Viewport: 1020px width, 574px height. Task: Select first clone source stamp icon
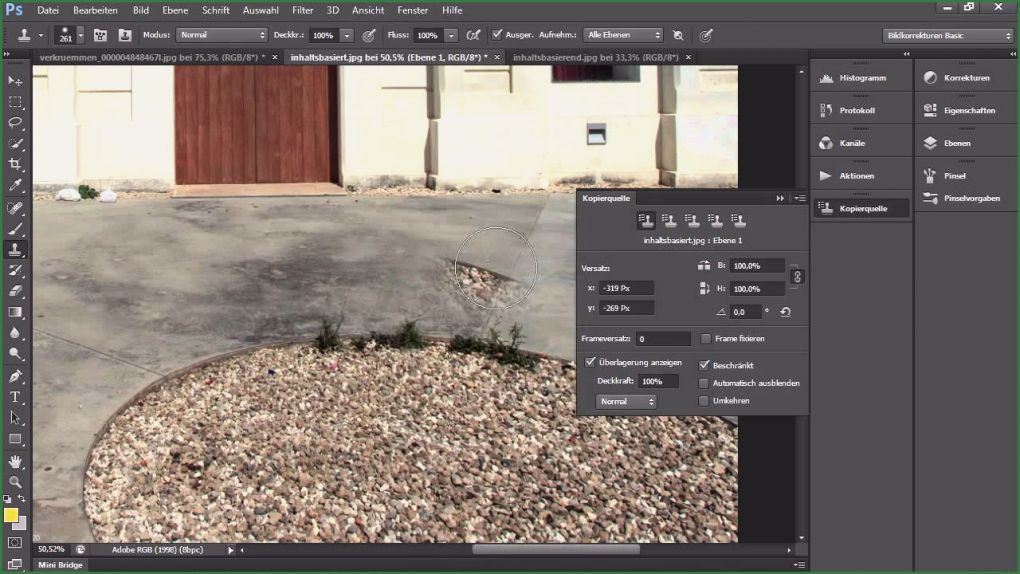(645, 221)
